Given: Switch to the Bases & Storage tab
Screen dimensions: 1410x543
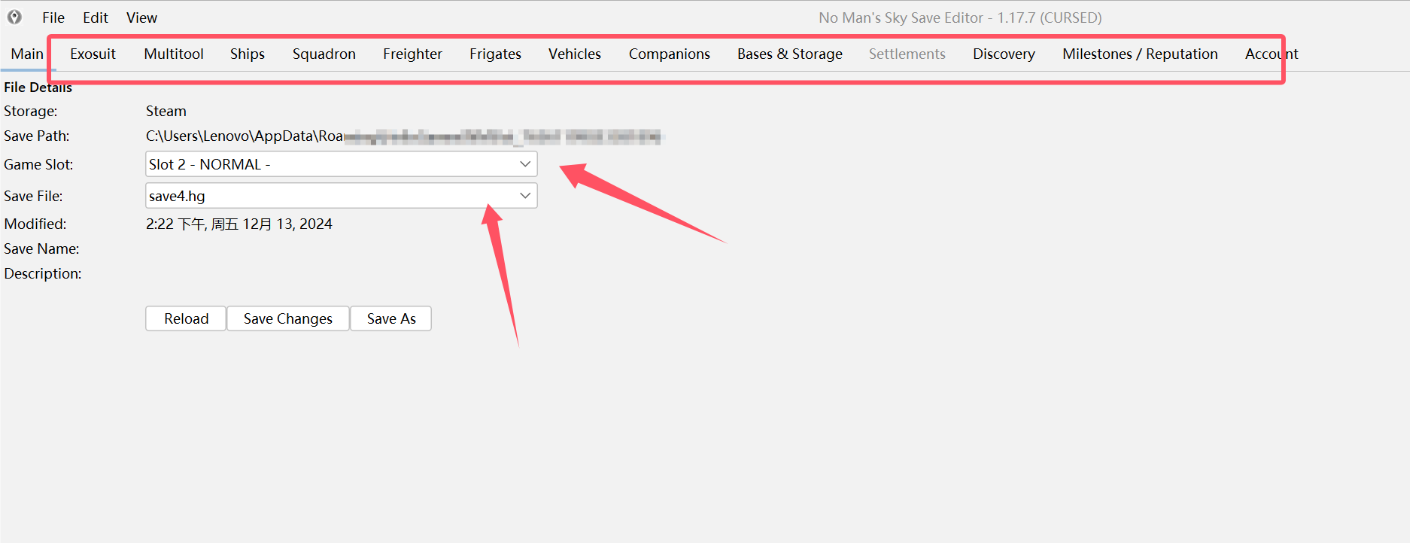Looking at the screenshot, I should click(790, 54).
